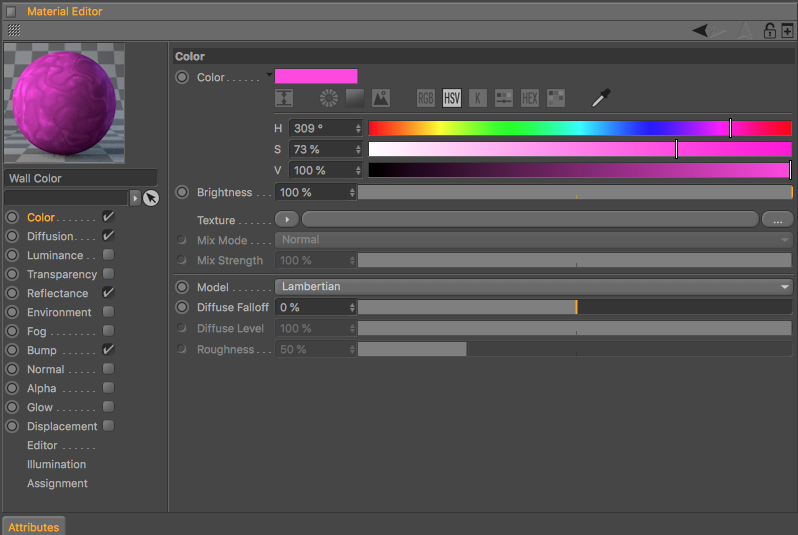The height and width of the screenshot is (535, 798).
Task: Click the Value gradient slider
Action: click(580, 170)
